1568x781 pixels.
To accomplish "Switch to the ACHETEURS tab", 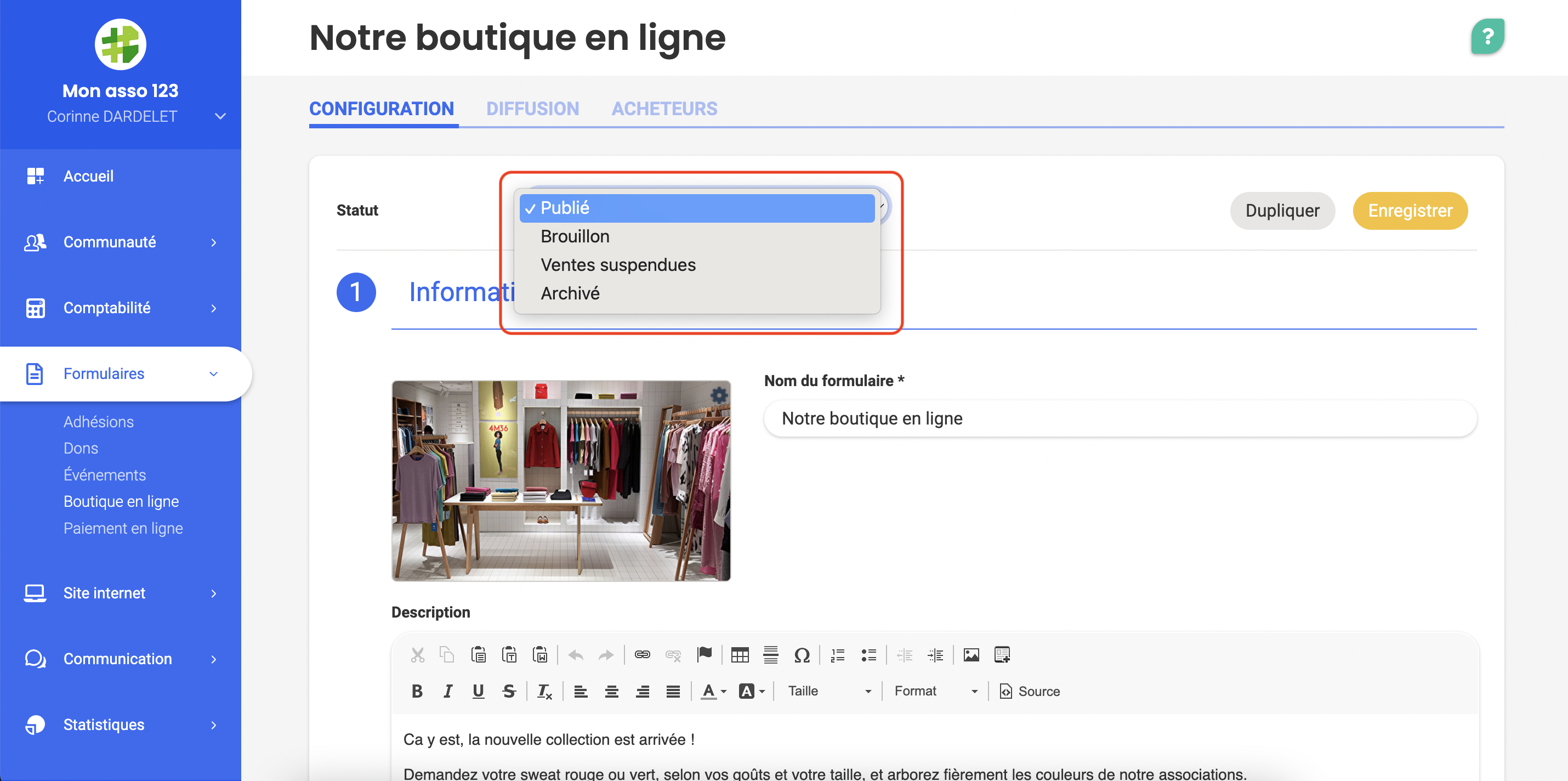I will tap(664, 109).
